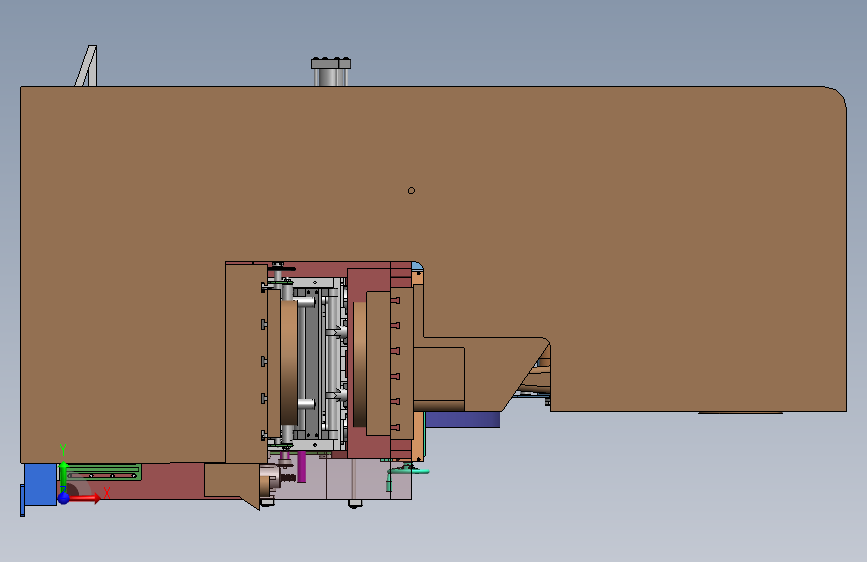
Task: Click the red "X" axis label
Action: (x=107, y=493)
